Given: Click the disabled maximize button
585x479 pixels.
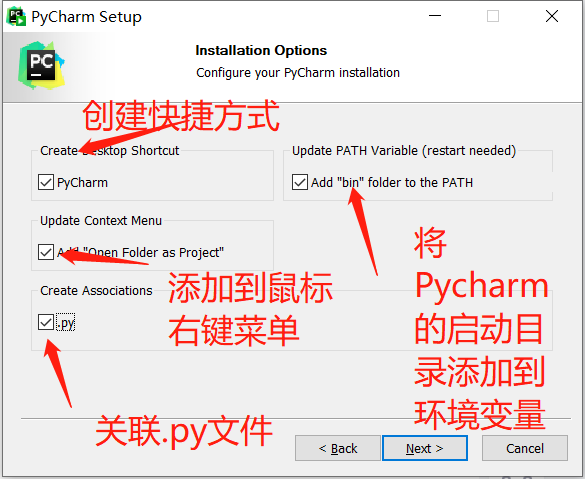Looking at the screenshot, I should point(493,16).
